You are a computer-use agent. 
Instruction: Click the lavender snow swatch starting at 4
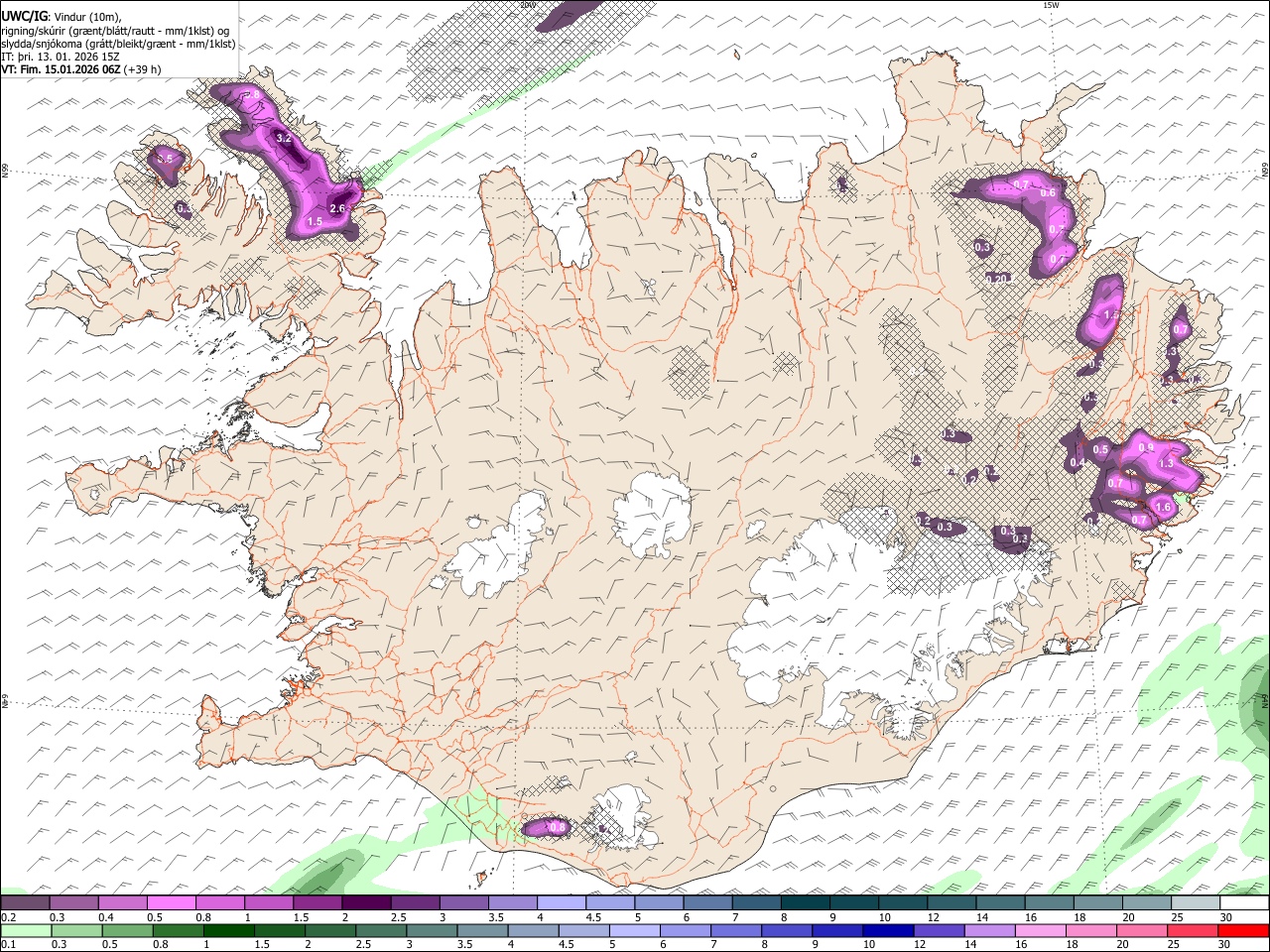tap(562, 902)
